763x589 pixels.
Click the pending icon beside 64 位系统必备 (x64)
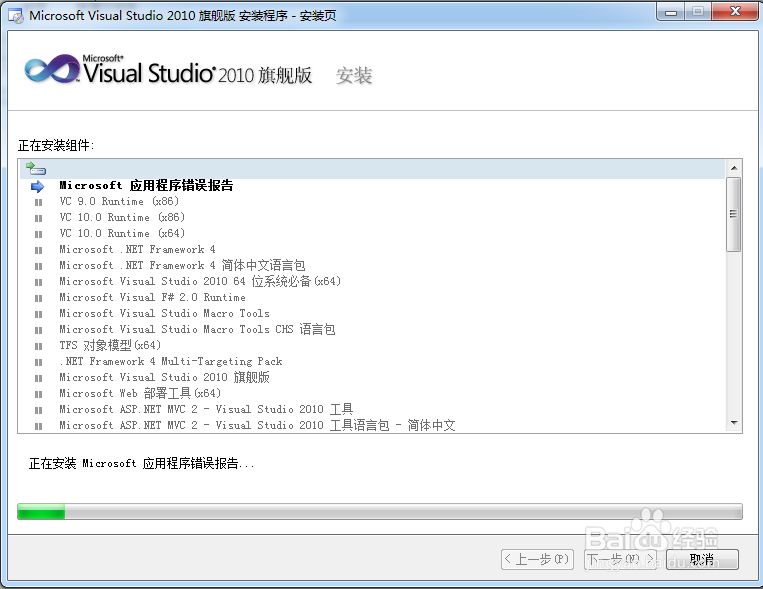tap(38, 282)
